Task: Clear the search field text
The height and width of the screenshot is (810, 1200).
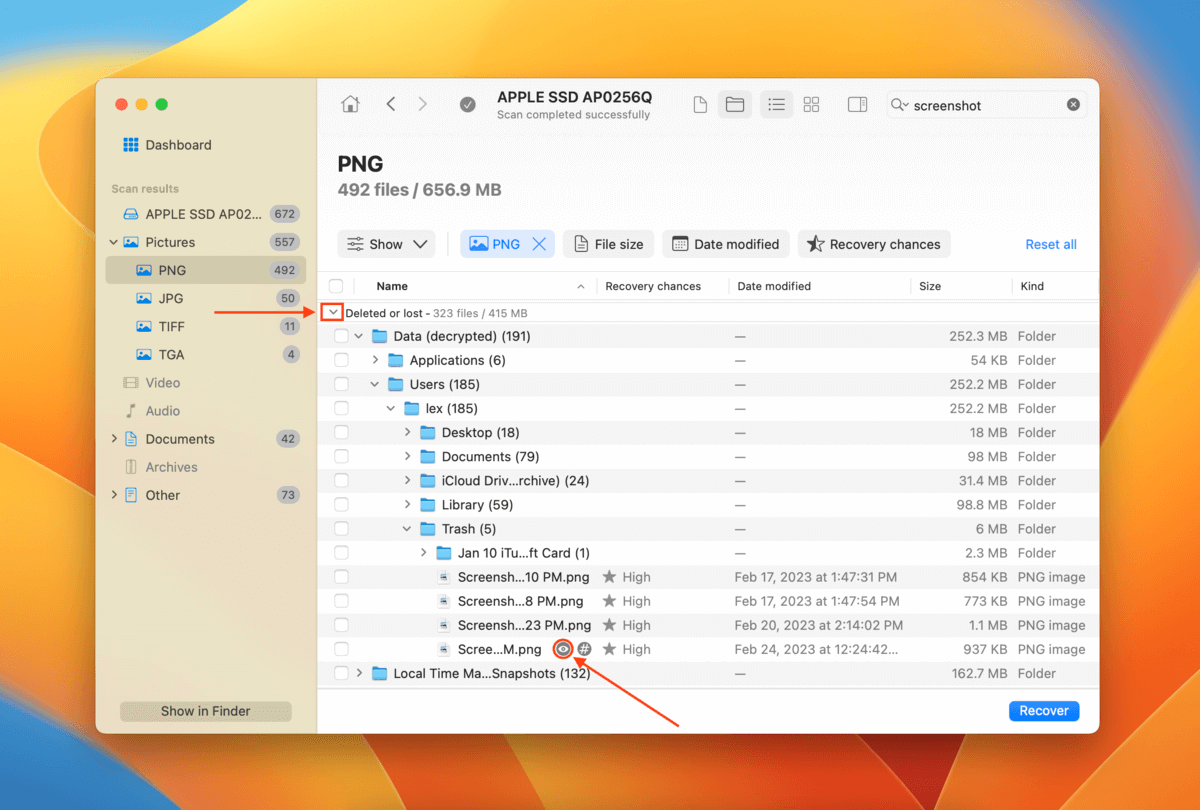Action: click(1073, 105)
